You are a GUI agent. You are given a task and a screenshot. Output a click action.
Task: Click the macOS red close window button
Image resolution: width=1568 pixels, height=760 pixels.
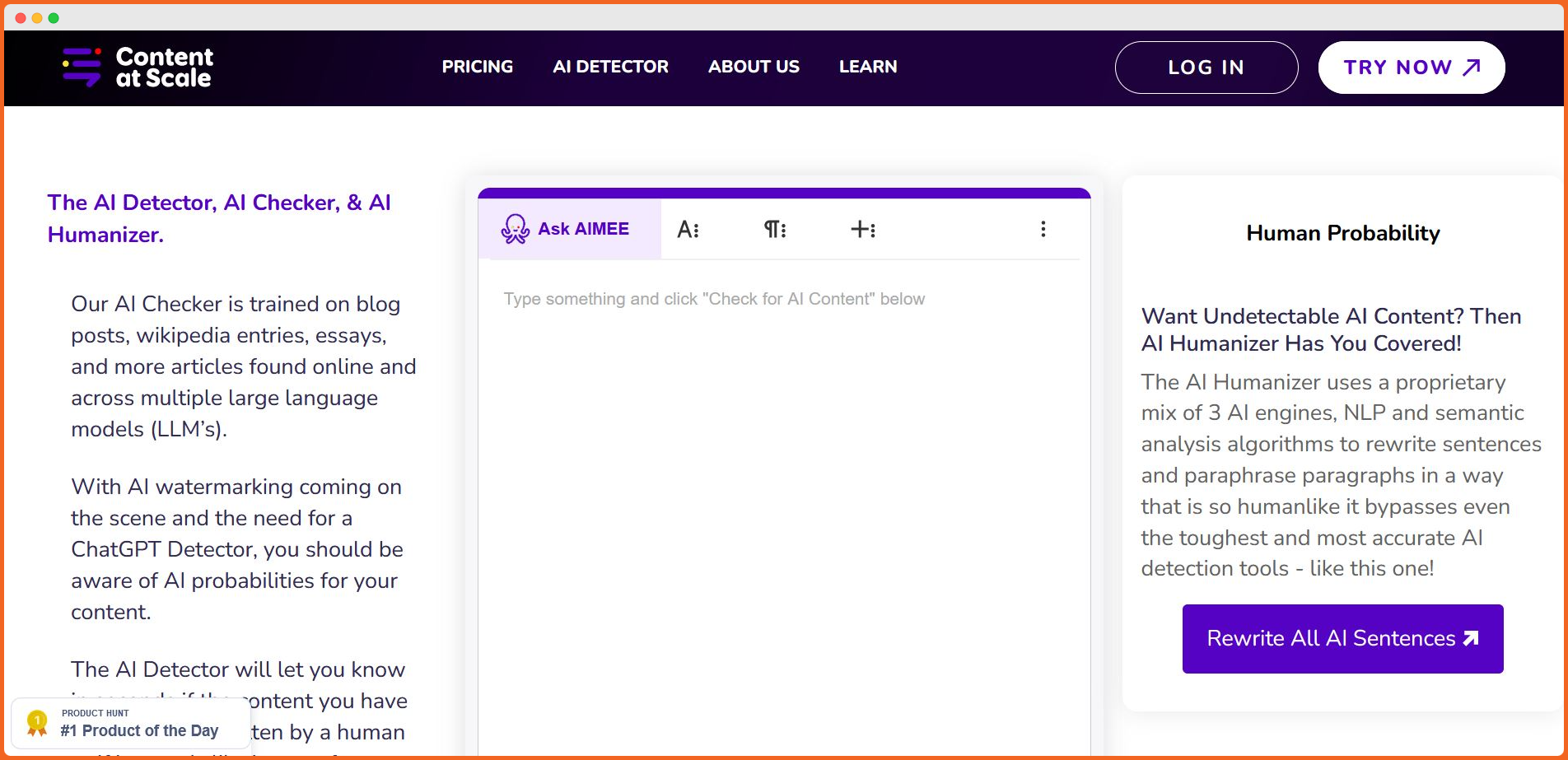21,18
